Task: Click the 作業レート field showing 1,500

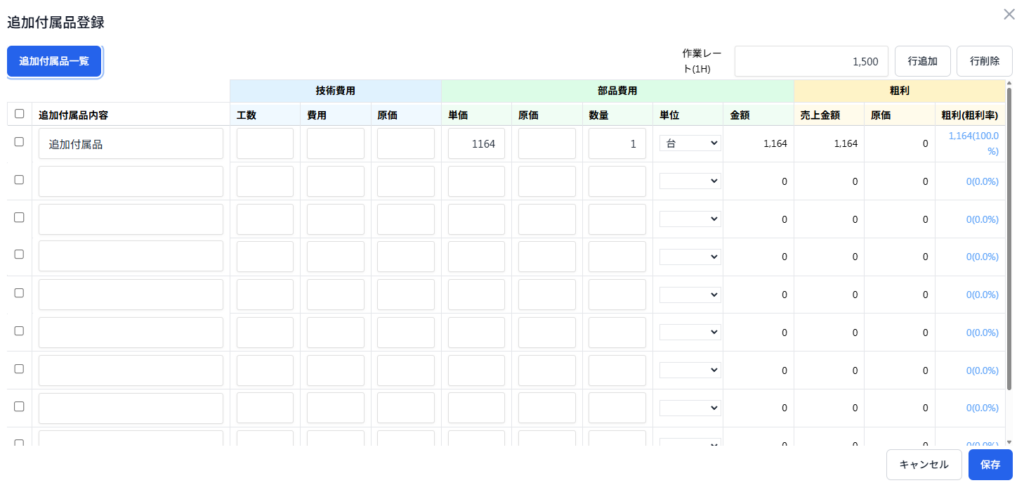Action: tap(811, 61)
